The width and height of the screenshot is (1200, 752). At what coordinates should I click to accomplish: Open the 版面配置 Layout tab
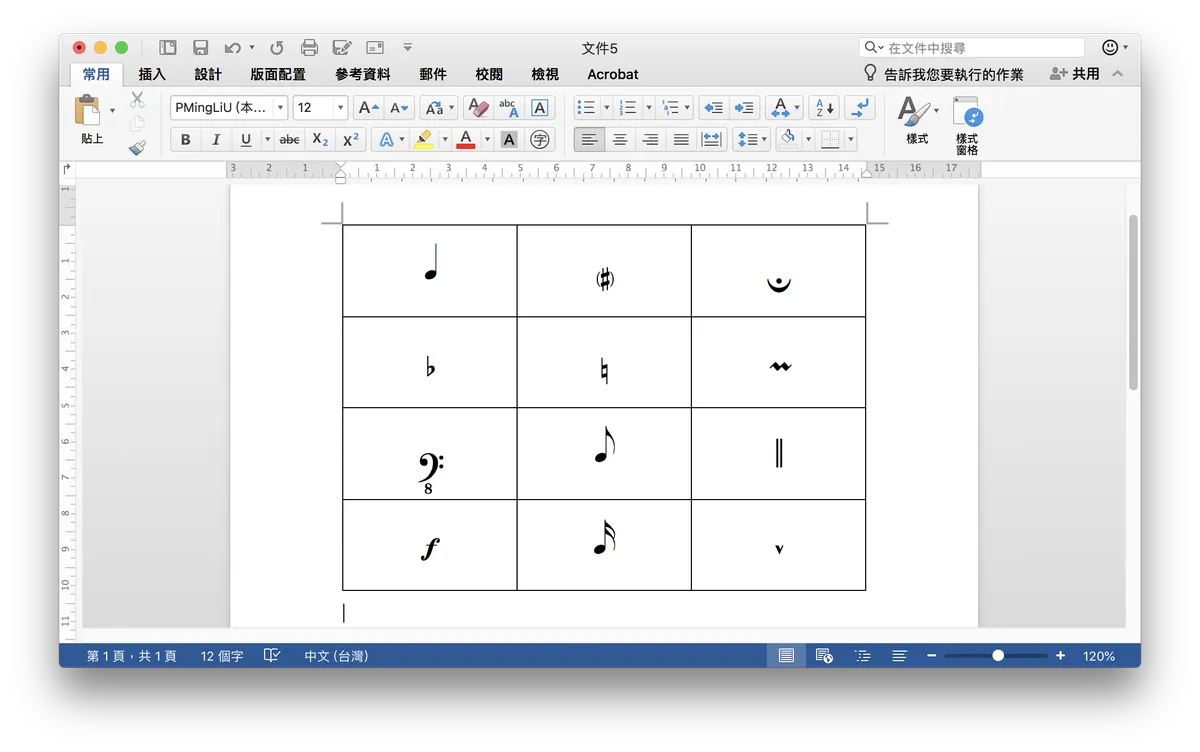[278, 74]
